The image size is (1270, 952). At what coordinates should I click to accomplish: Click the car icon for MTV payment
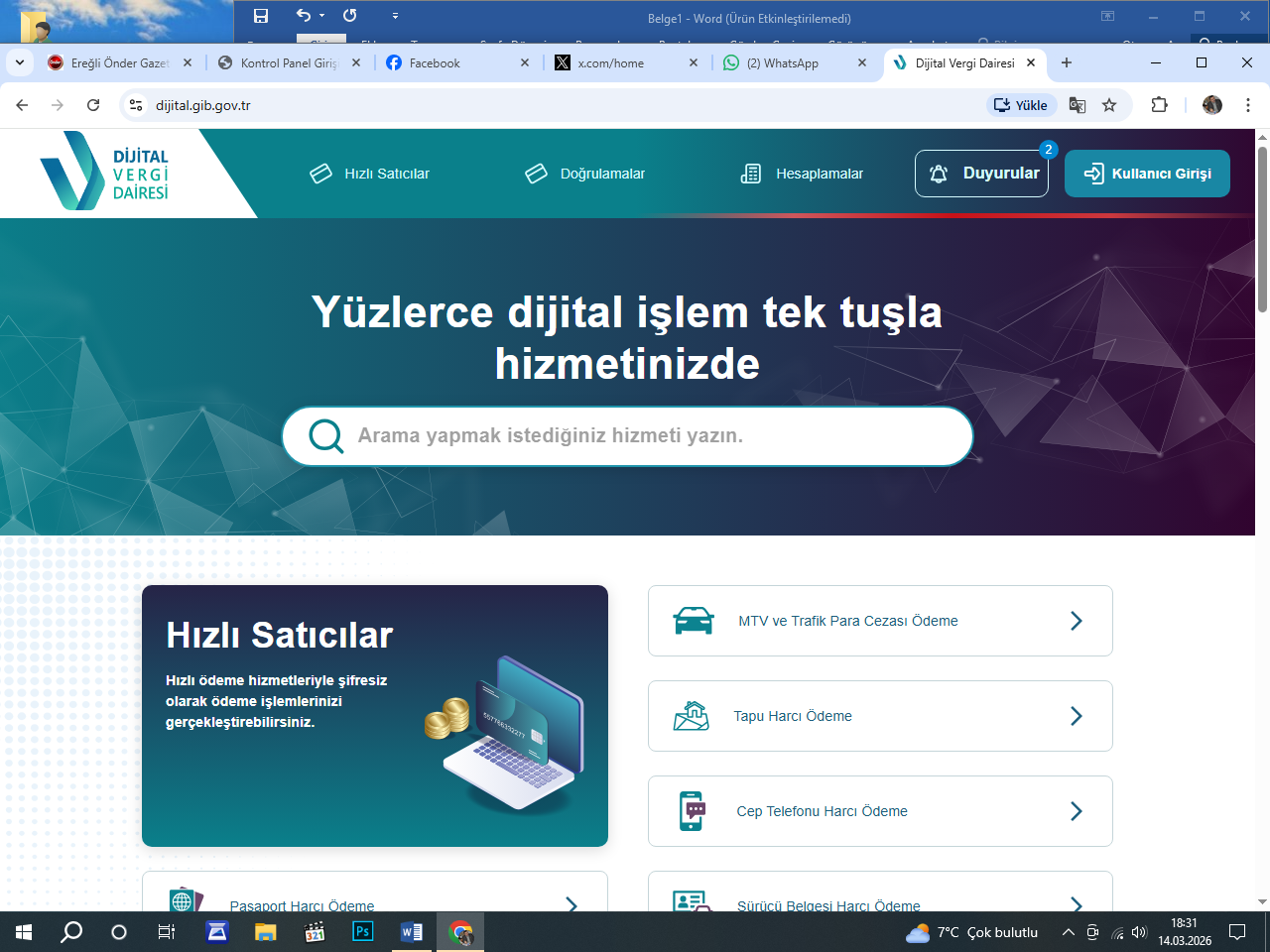[x=693, y=621]
